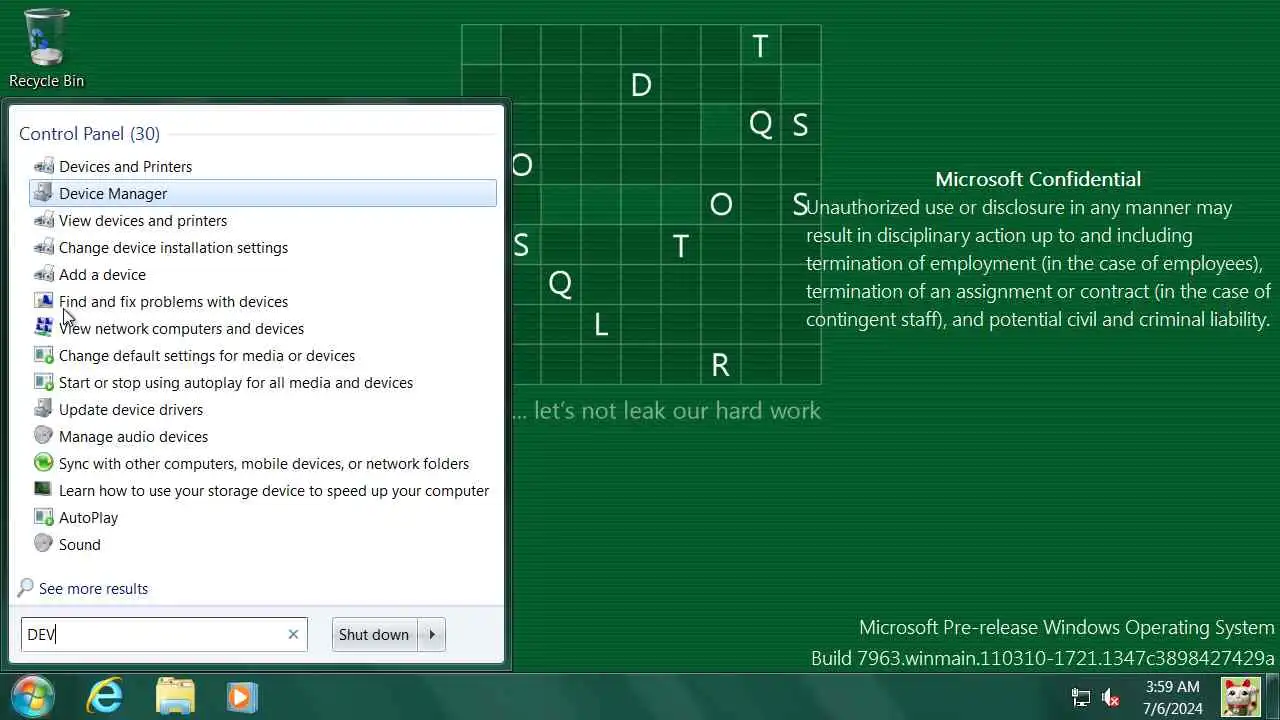Click the Update device drivers icon

(x=43, y=409)
